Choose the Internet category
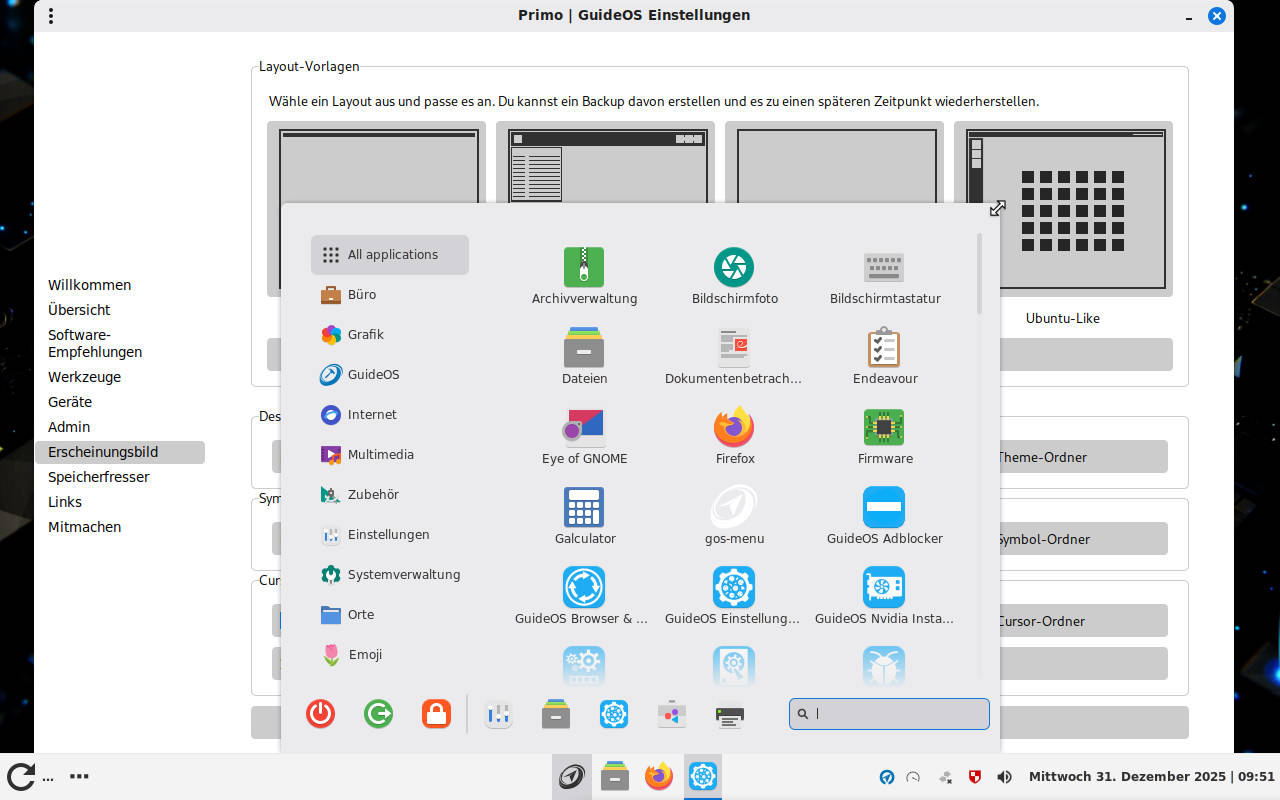1280x800 pixels. pos(390,415)
